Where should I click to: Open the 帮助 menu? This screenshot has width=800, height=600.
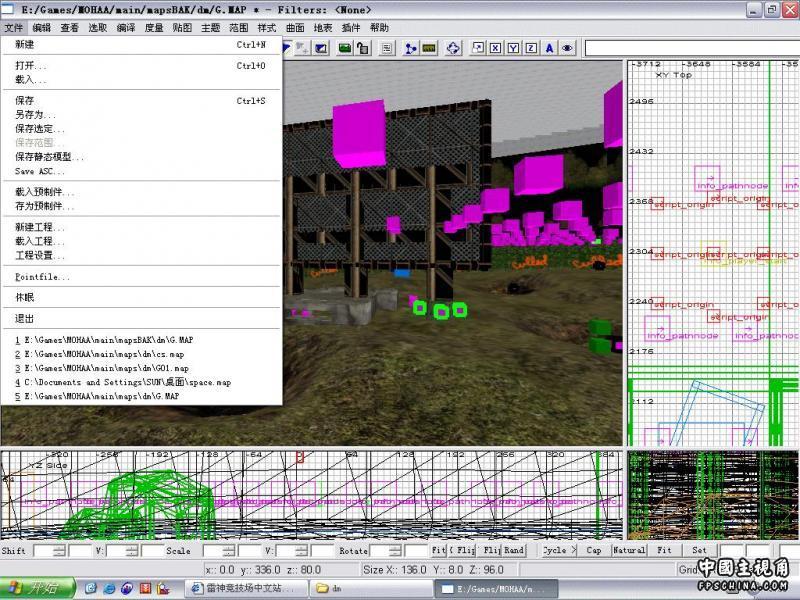pyautogui.click(x=379, y=28)
